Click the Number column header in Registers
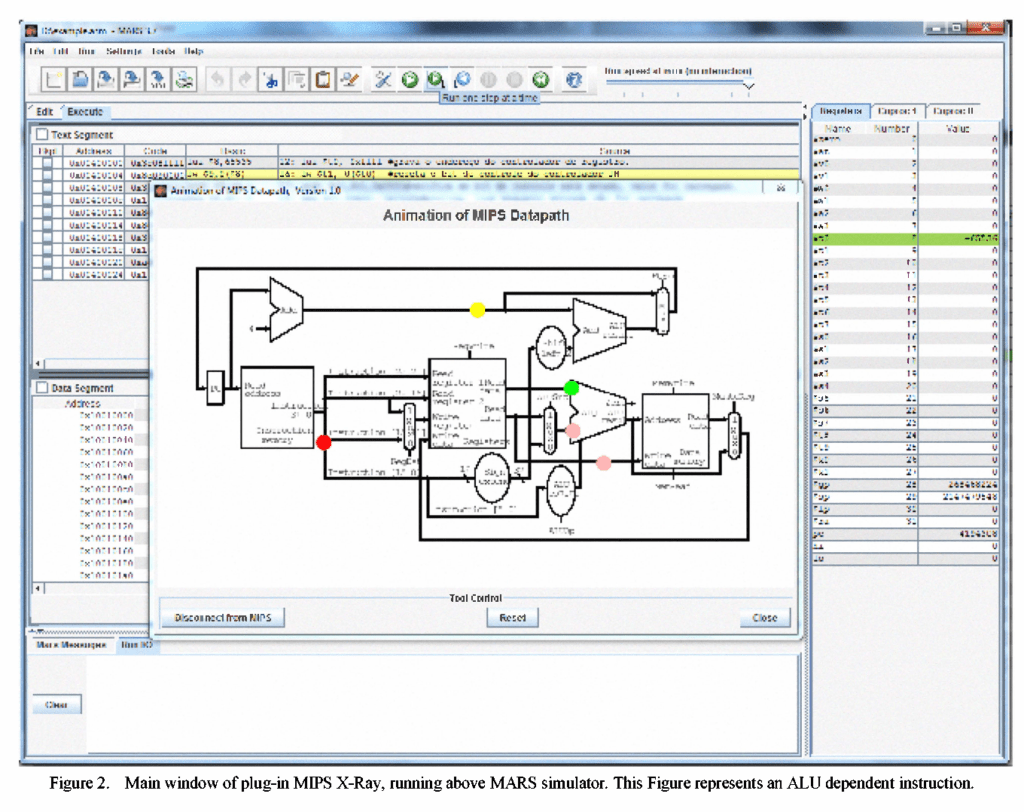The width and height of the screenshot is (1024, 812). point(891,129)
